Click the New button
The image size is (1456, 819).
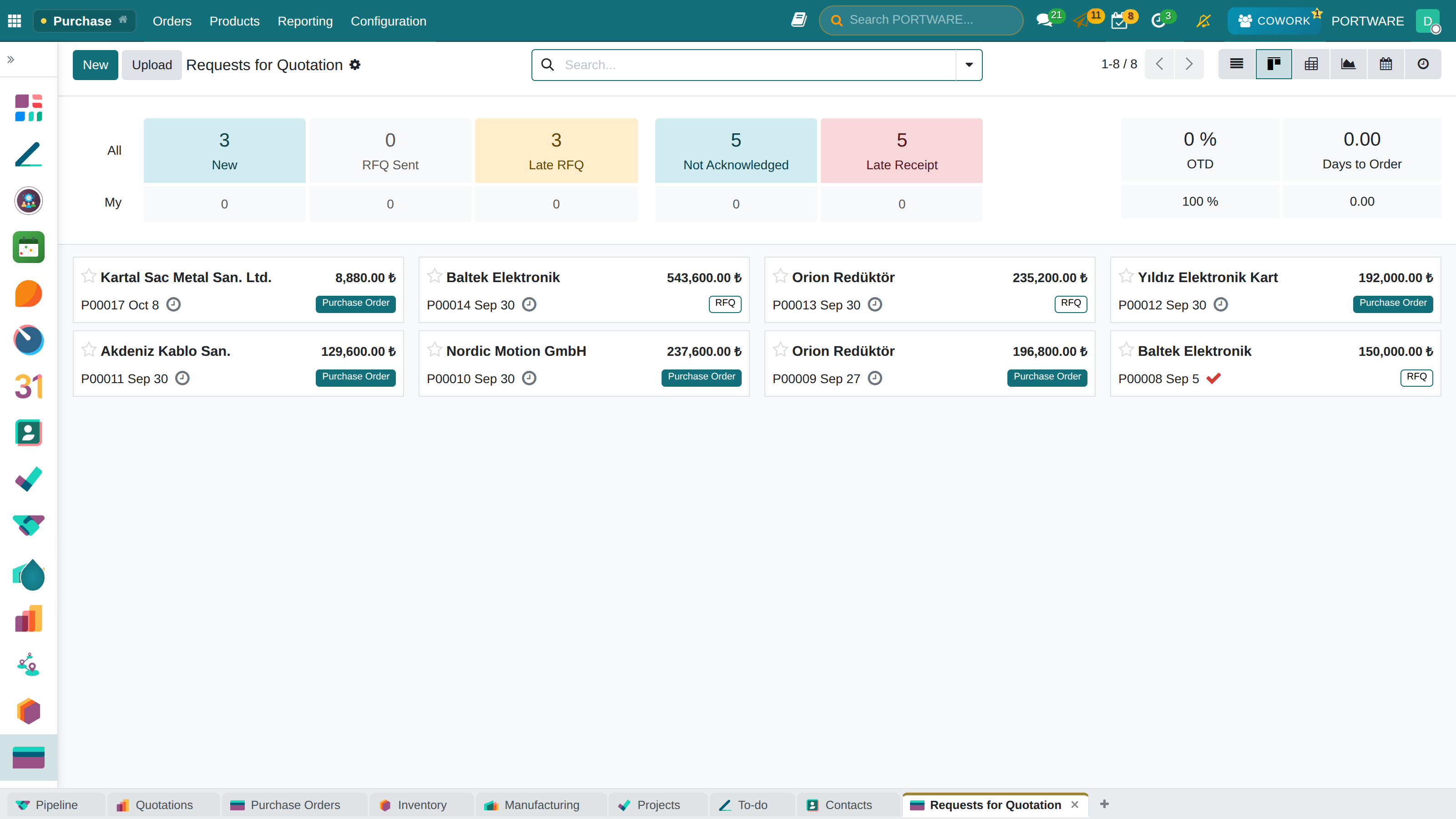(x=96, y=65)
